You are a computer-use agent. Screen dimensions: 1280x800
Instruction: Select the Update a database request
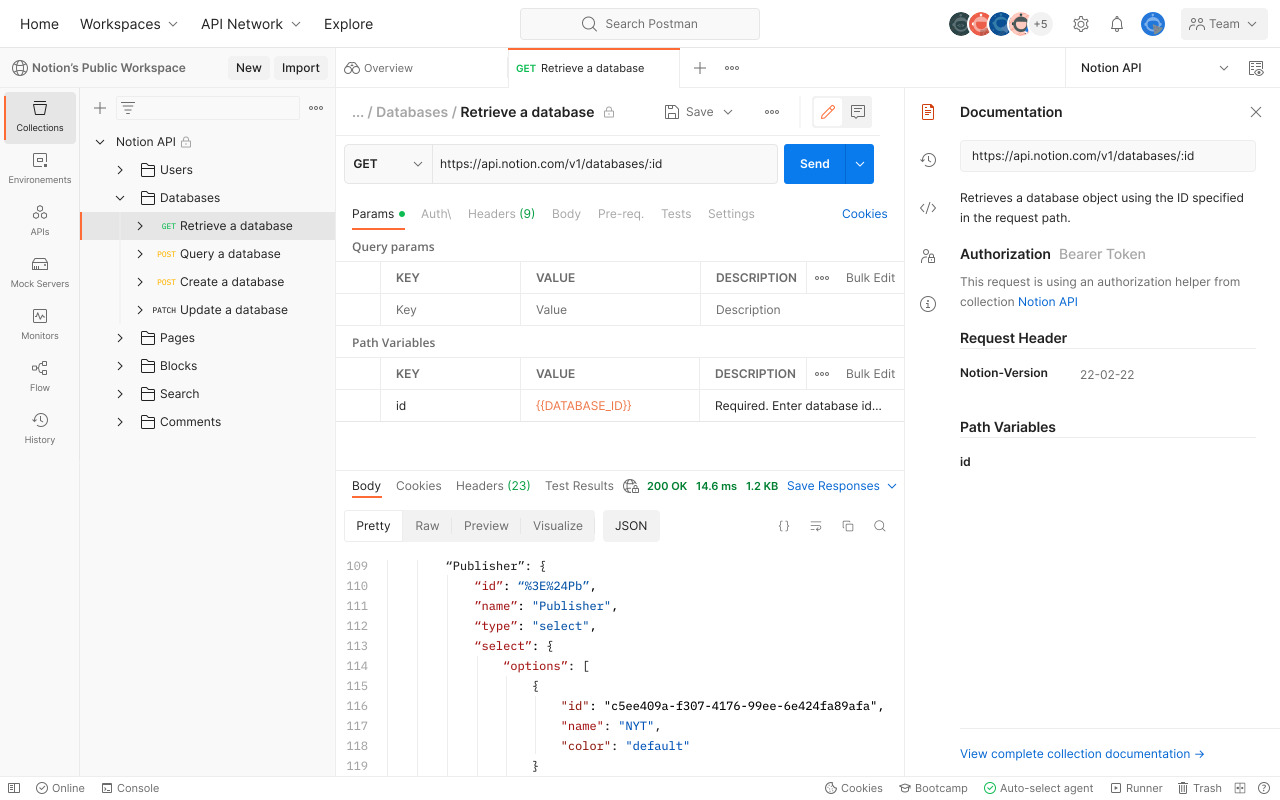click(208, 310)
